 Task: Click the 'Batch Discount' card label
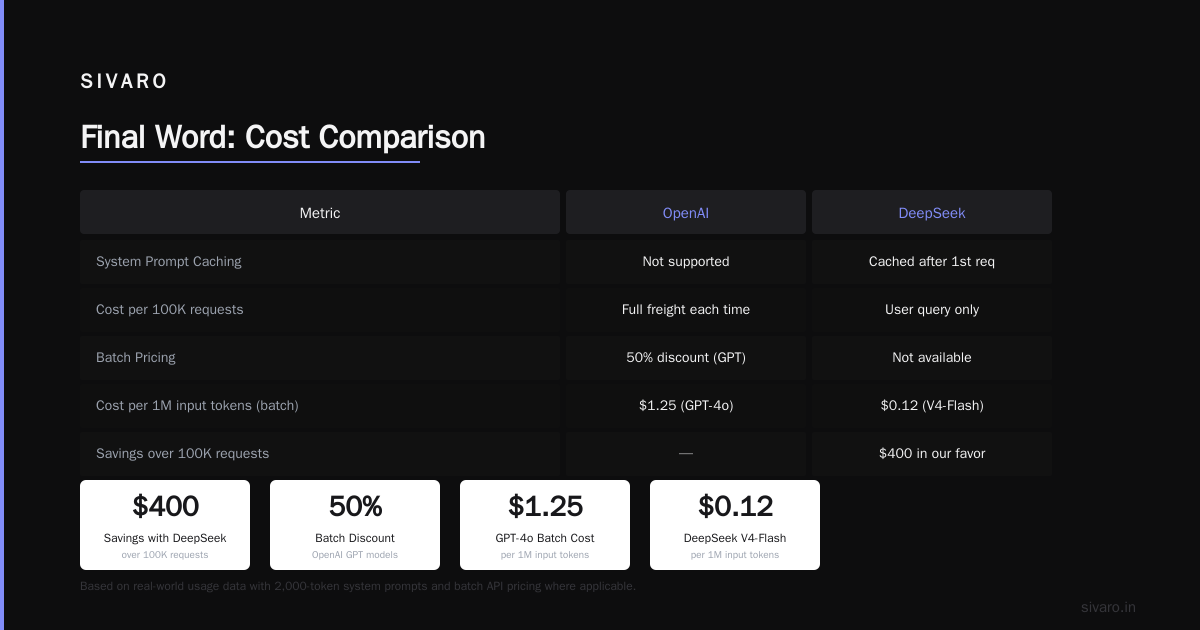coord(355,538)
